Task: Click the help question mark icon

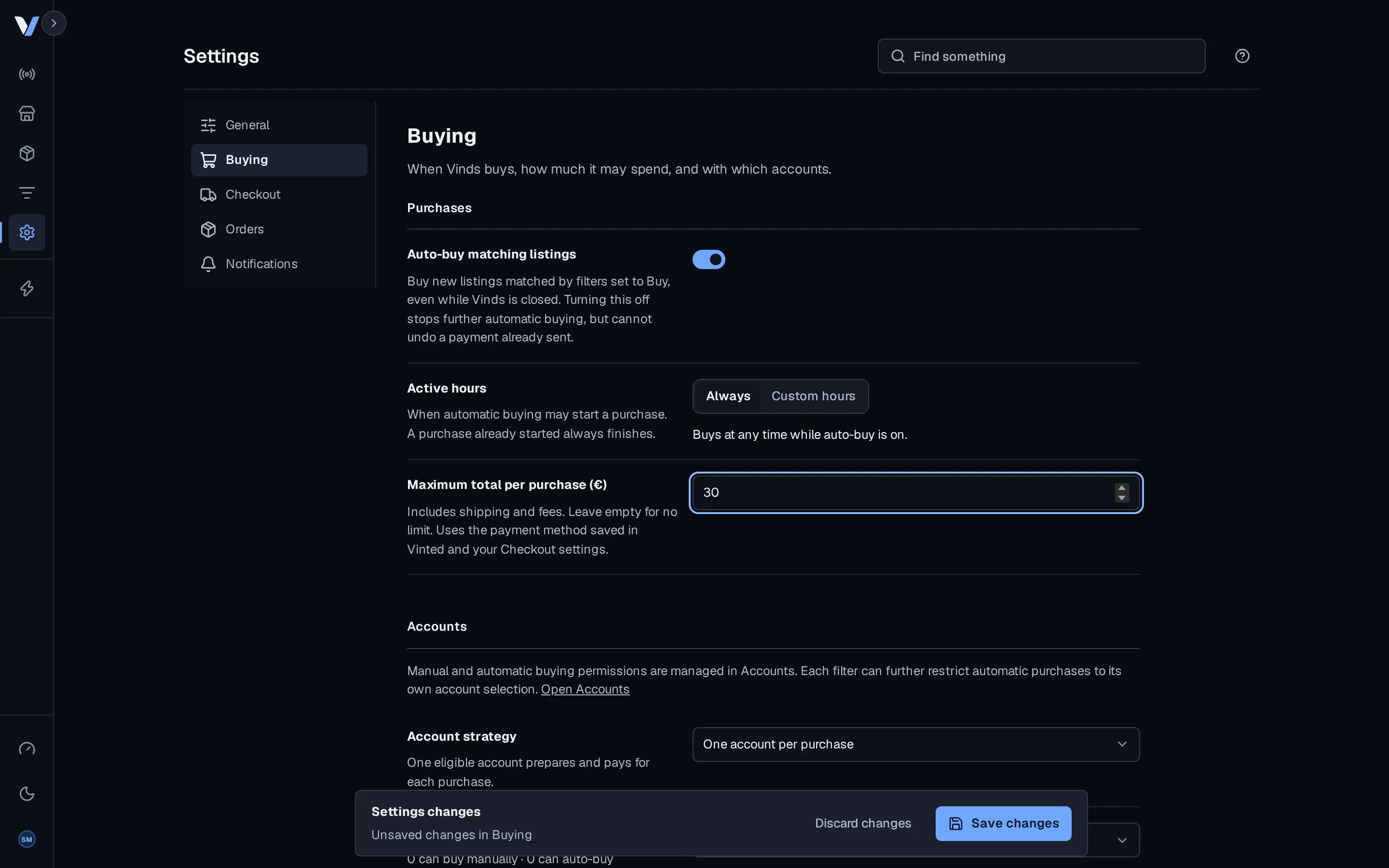Action: tap(1242, 56)
